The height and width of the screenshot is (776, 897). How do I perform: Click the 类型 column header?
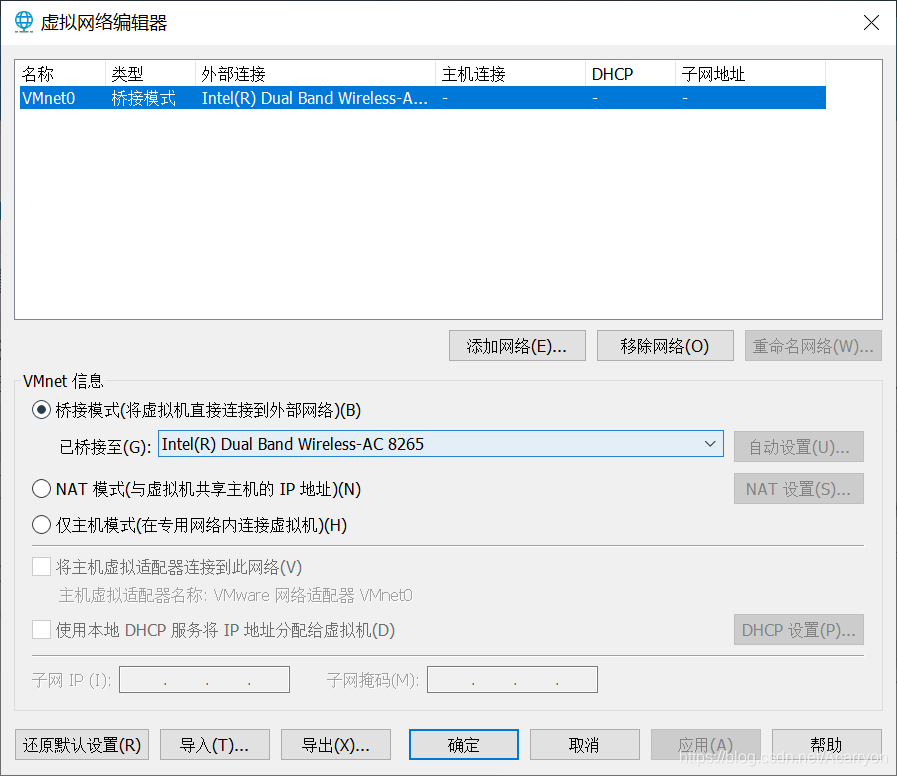click(150, 74)
